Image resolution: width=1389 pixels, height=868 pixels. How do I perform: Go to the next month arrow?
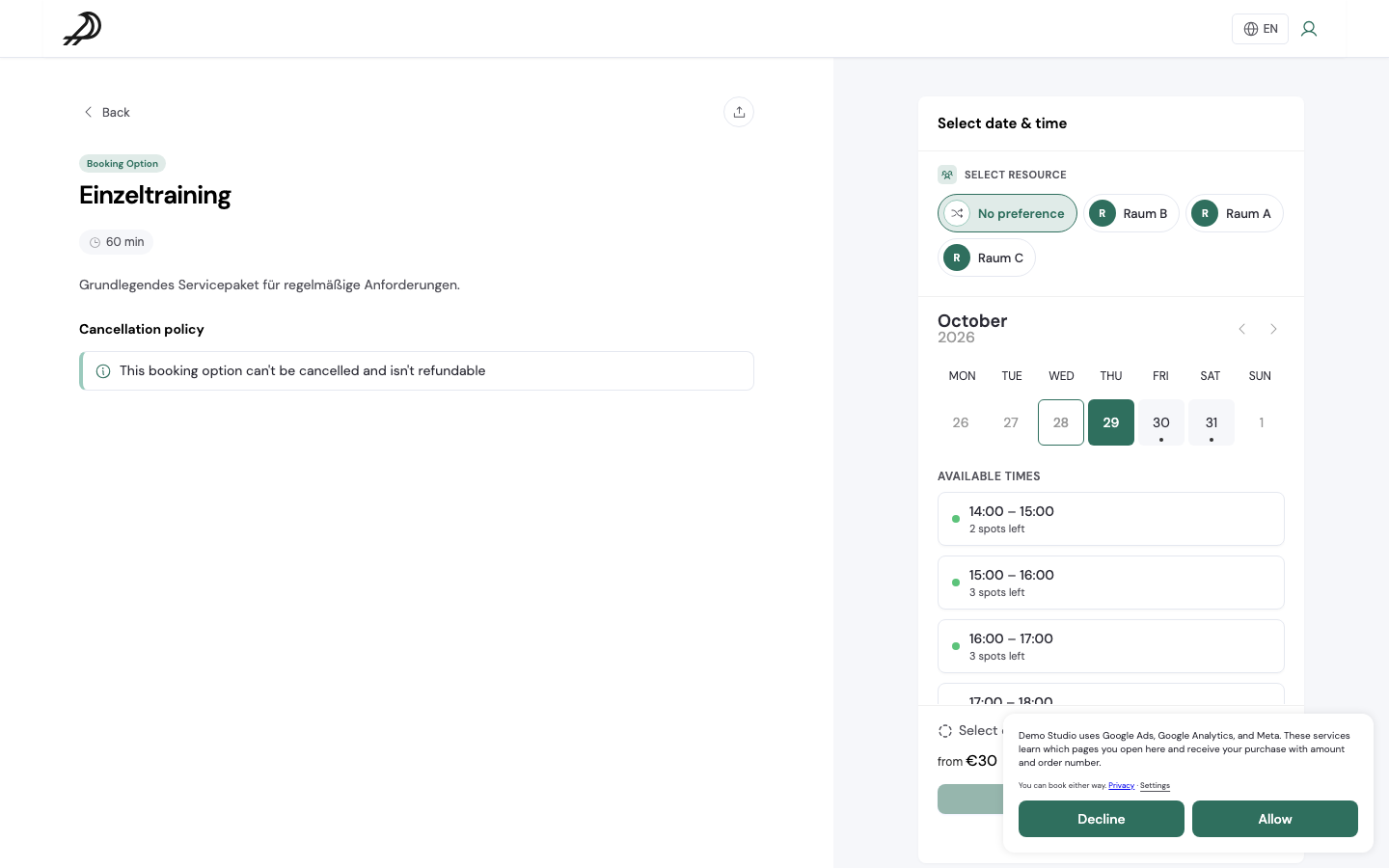point(1273,329)
